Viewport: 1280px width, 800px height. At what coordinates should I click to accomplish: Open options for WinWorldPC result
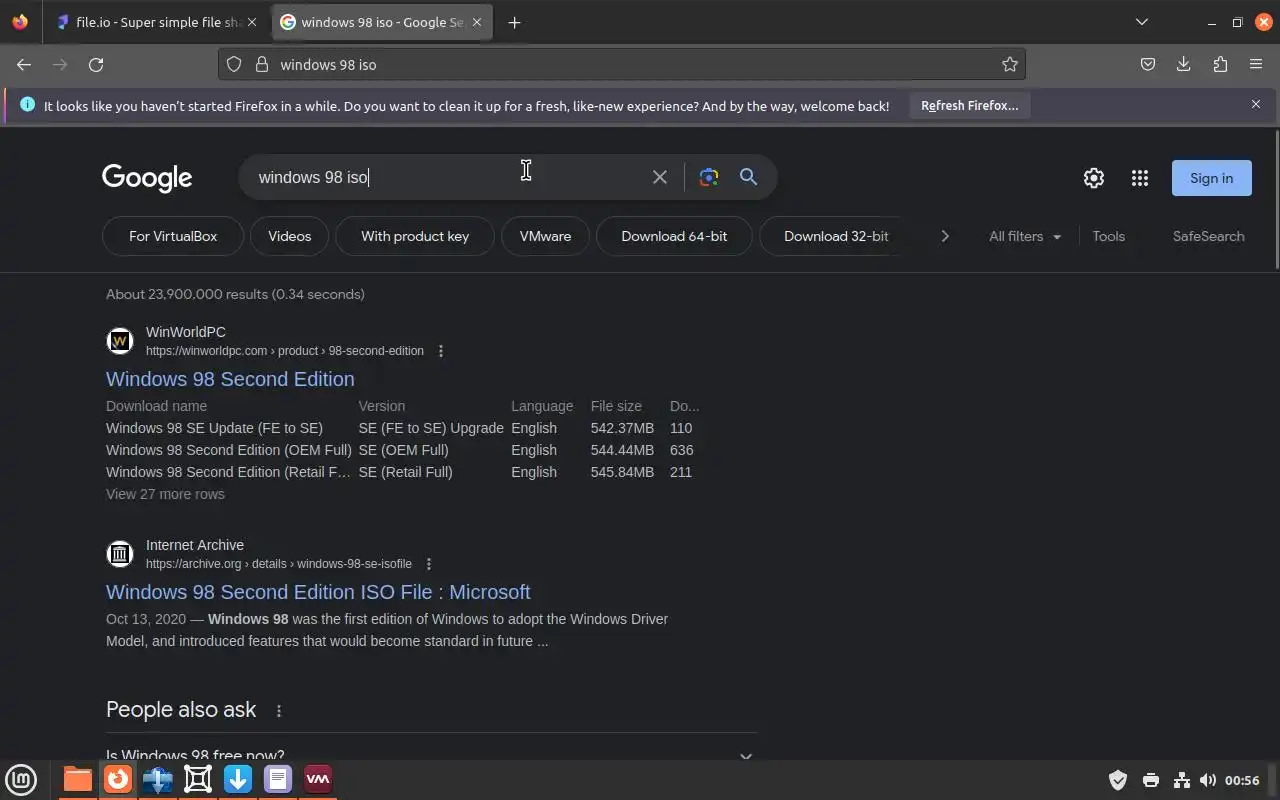[x=441, y=351]
